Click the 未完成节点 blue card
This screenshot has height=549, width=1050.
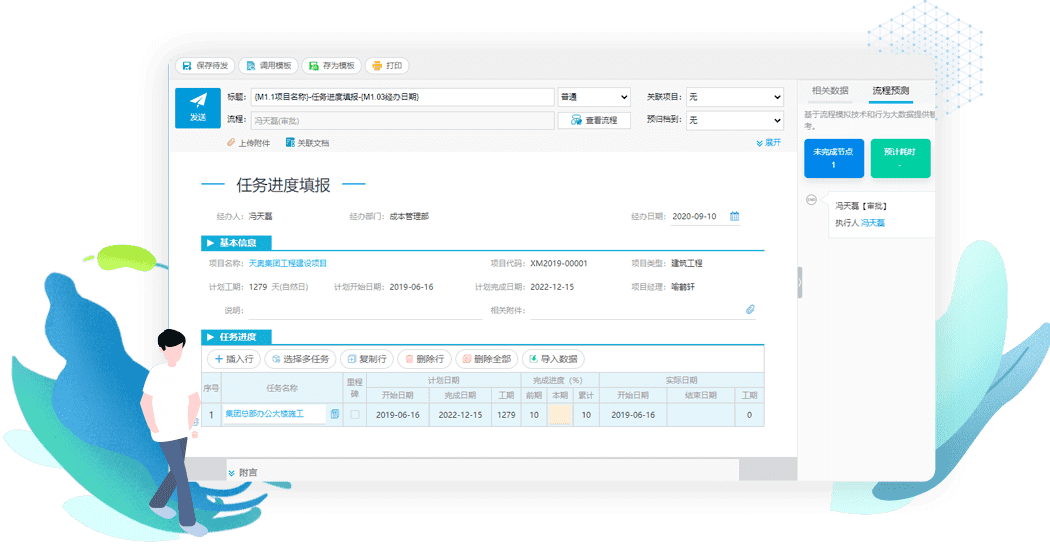[834, 159]
